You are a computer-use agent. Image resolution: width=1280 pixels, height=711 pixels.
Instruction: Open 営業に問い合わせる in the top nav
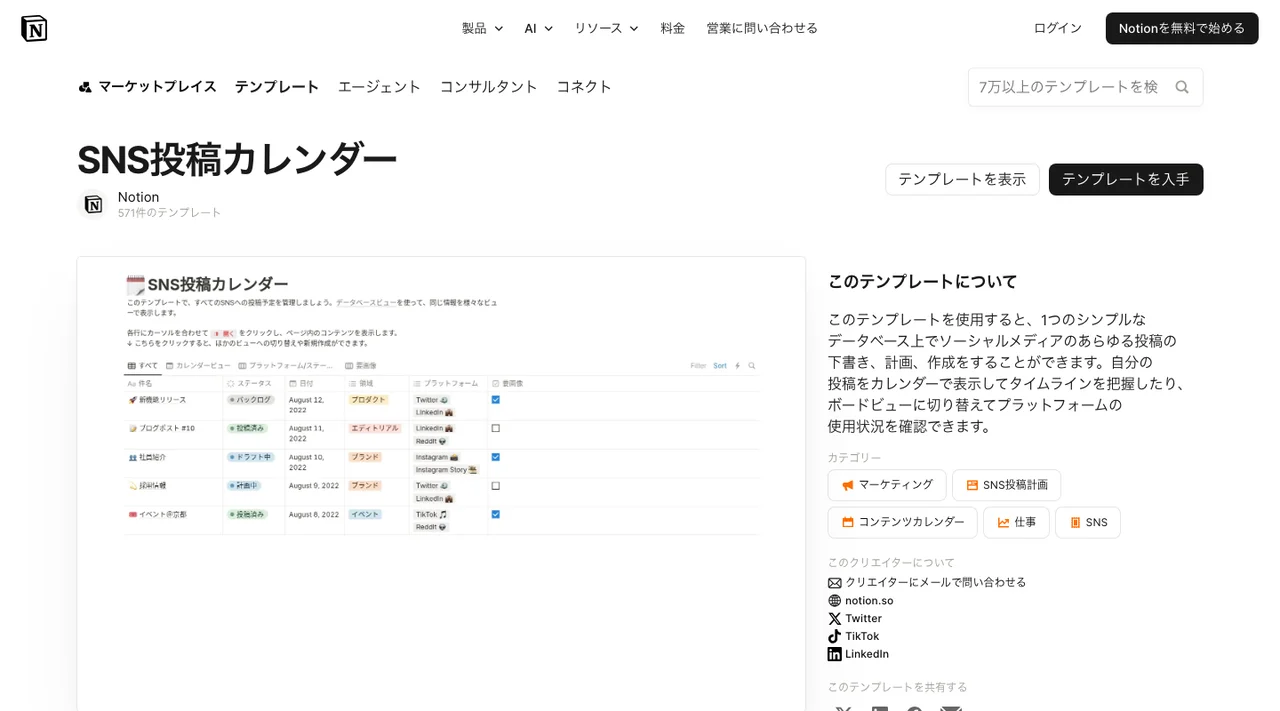coord(762,28)
